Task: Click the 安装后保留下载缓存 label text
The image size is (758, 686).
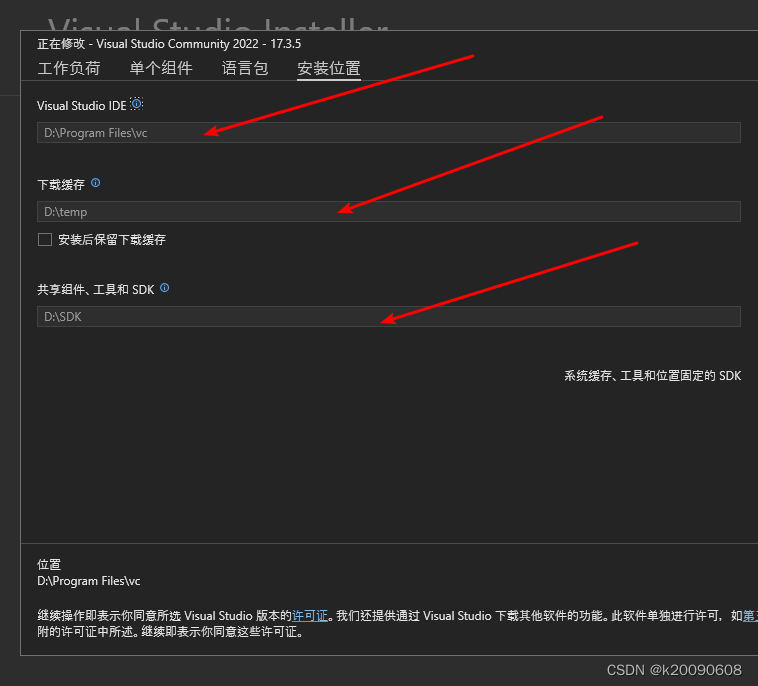Action: coord(112,239)
